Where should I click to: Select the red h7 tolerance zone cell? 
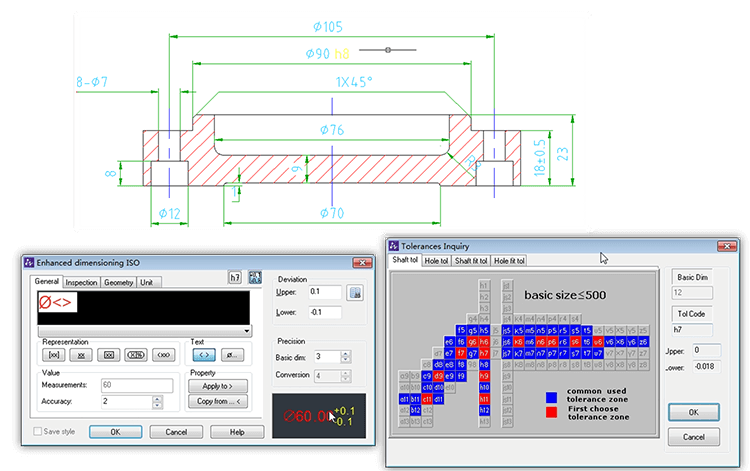[484, 352]
